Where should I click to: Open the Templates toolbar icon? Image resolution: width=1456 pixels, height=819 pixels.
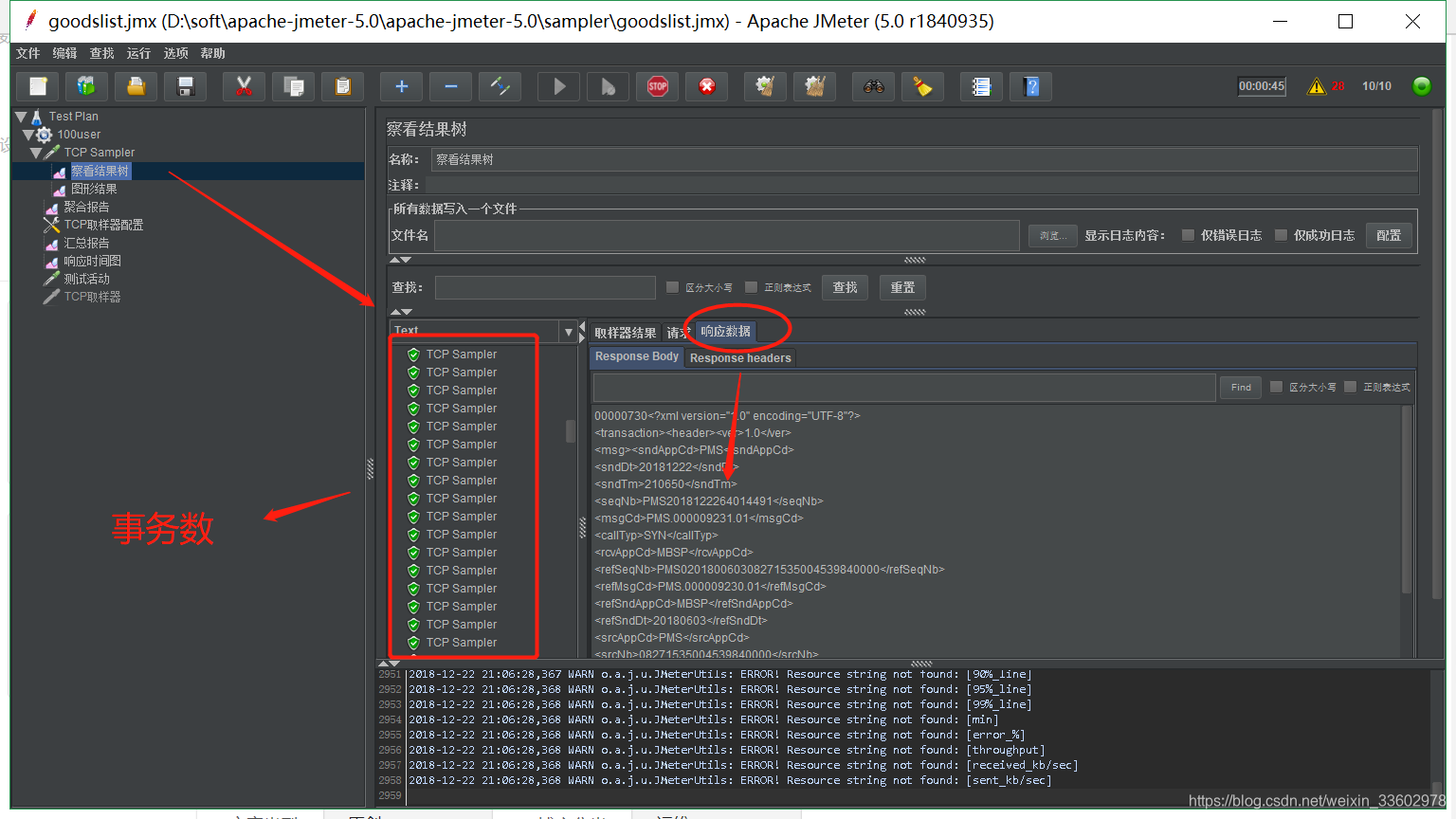tap(86, 86)
